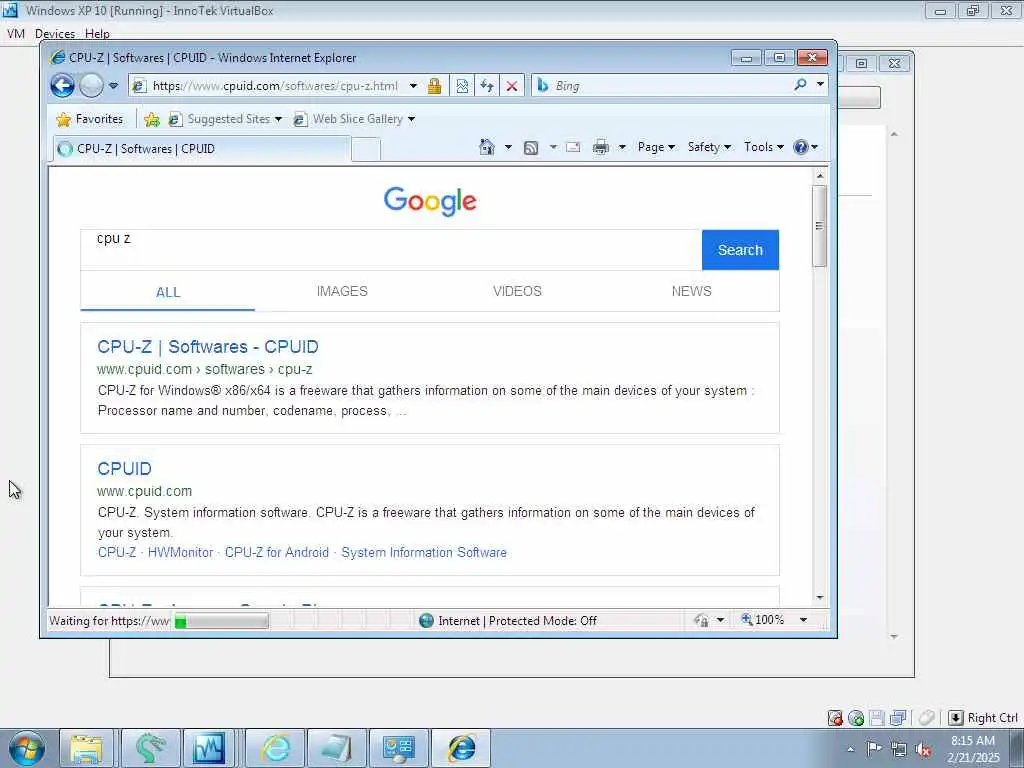Click the Read Mail envelope icon
This screenshot has height=768, width=1024.
(x=573, y=147)
